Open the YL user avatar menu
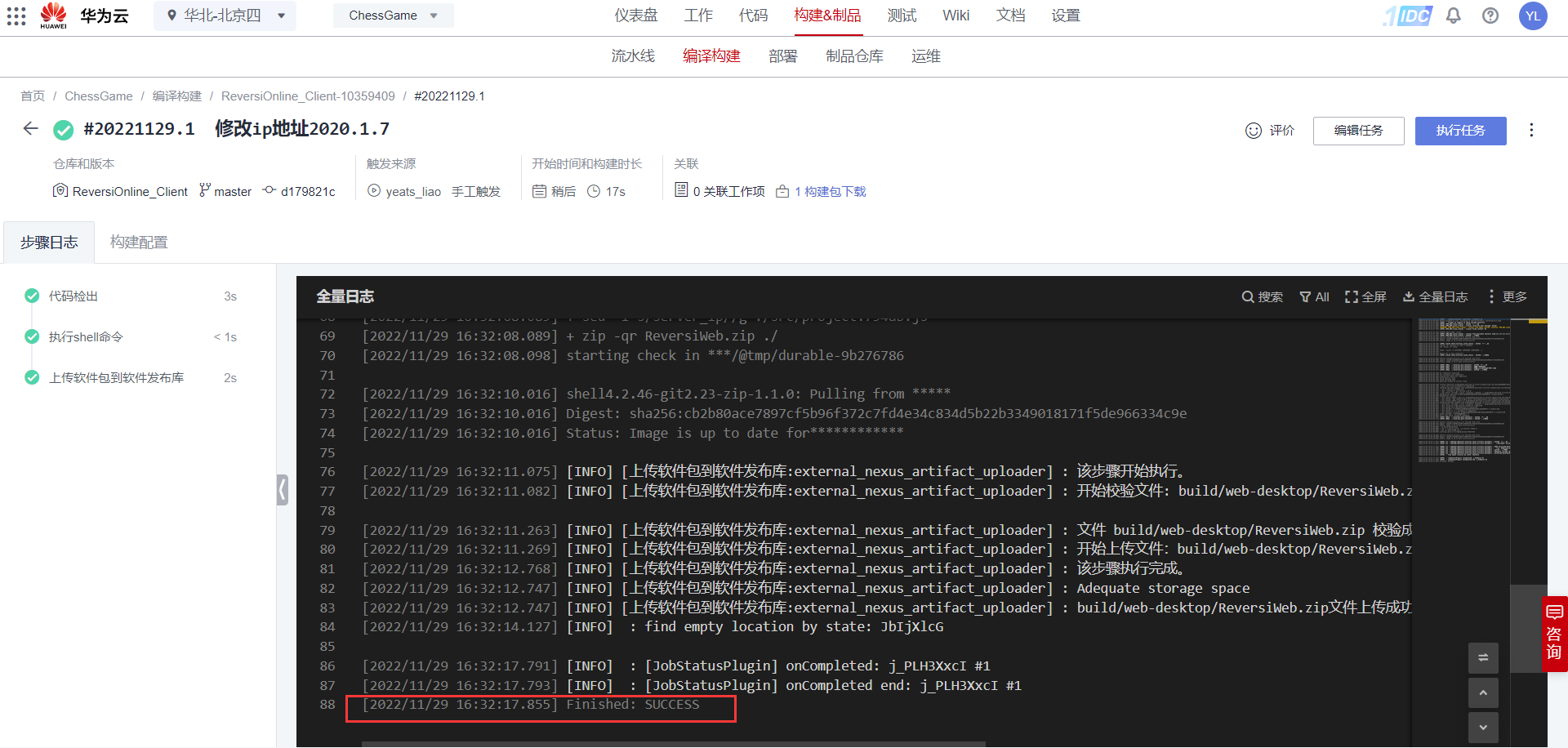This screenshot has height=748, width=1568. click(1533, 16)
